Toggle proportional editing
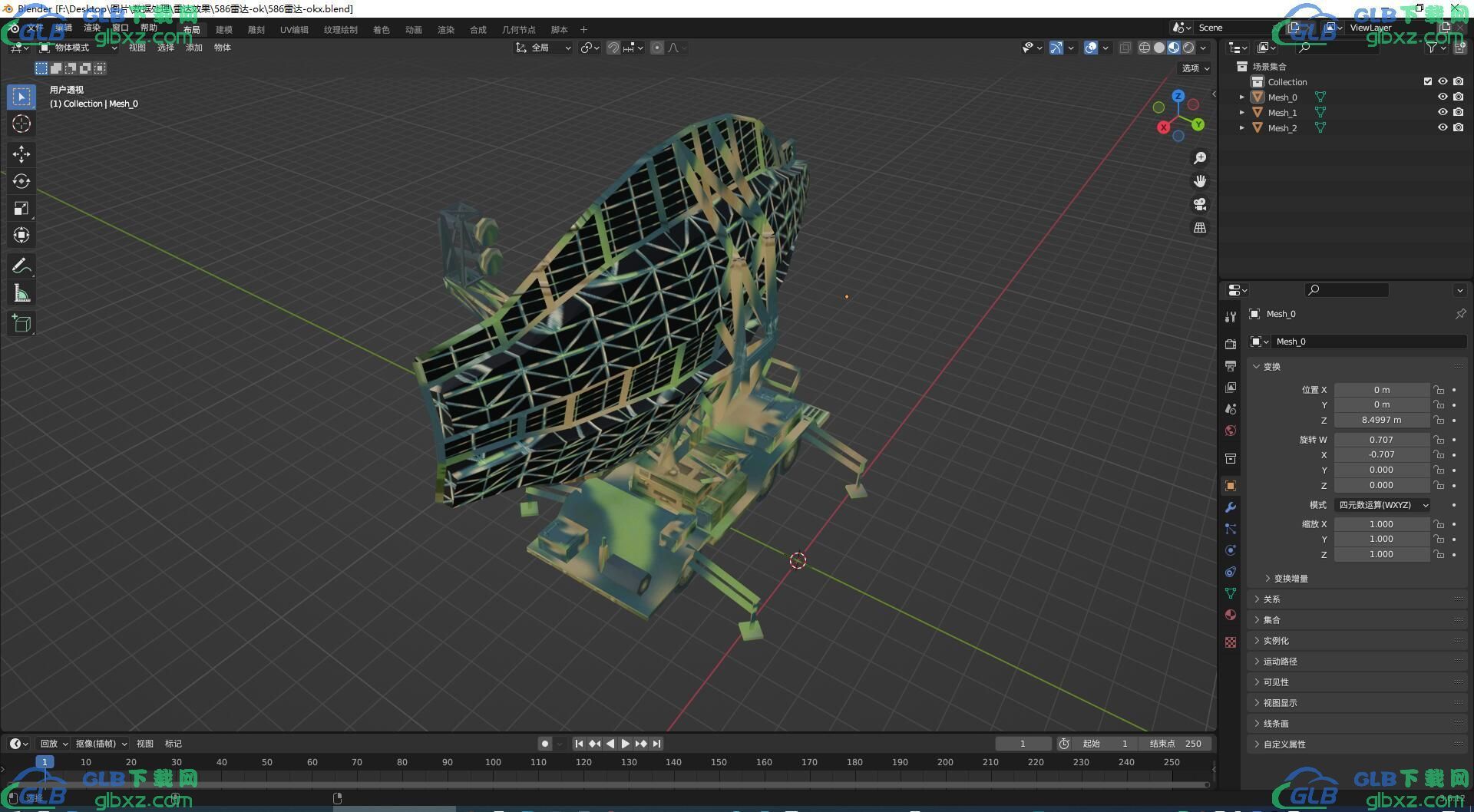 click(657, 48)
